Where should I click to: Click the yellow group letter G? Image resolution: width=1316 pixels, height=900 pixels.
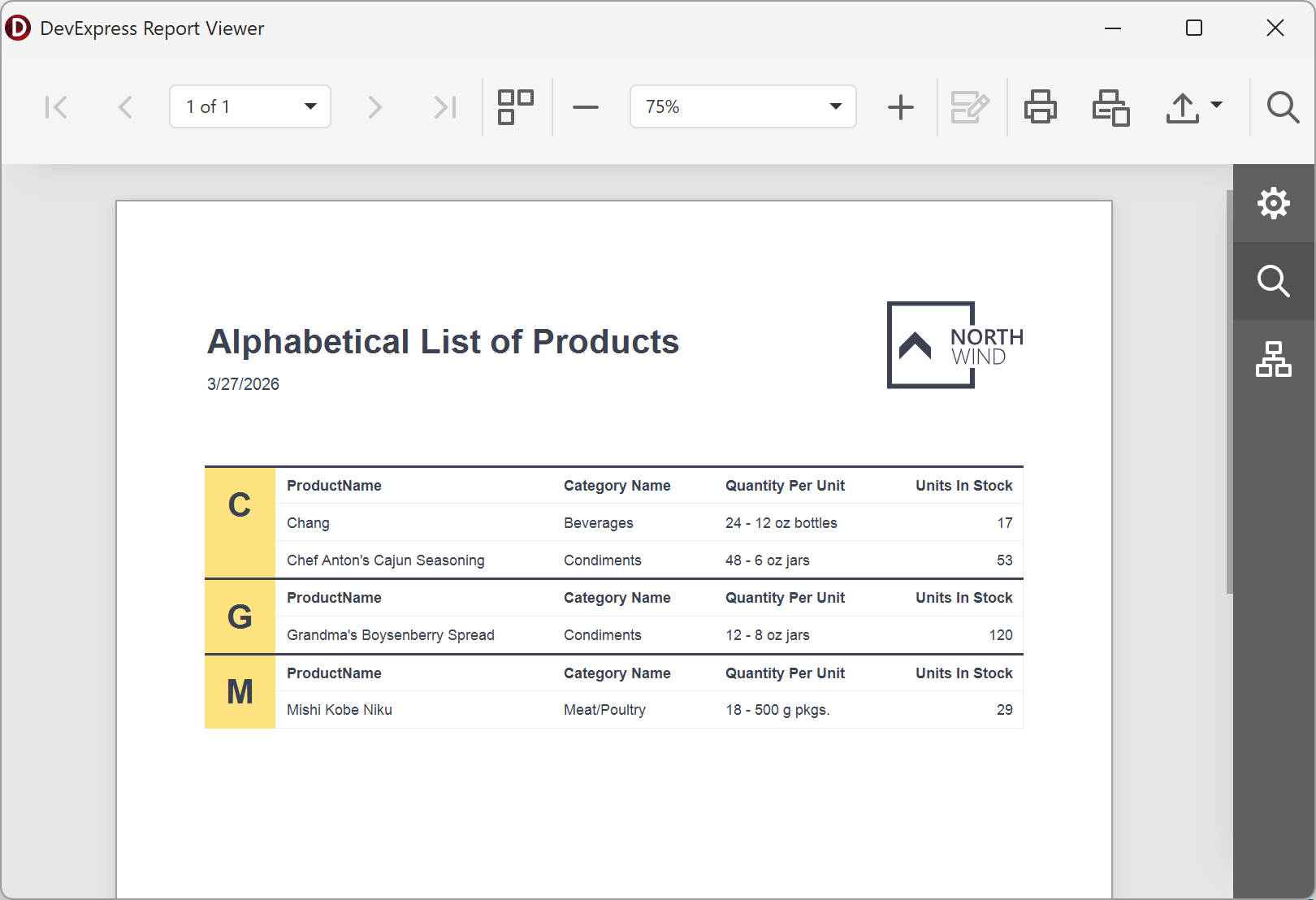point(240,617)
